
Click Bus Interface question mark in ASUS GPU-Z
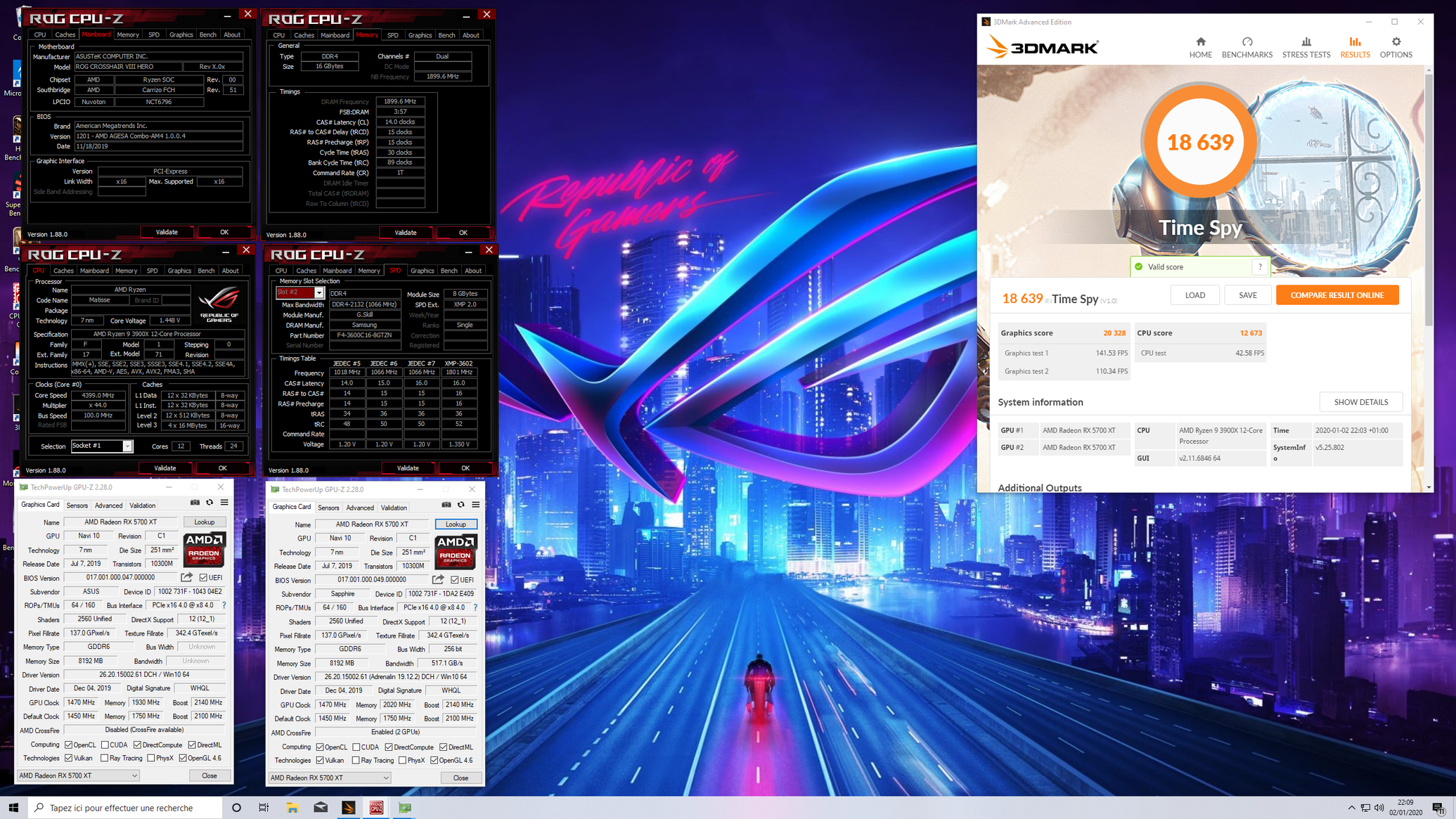click(x=224, y=605)
